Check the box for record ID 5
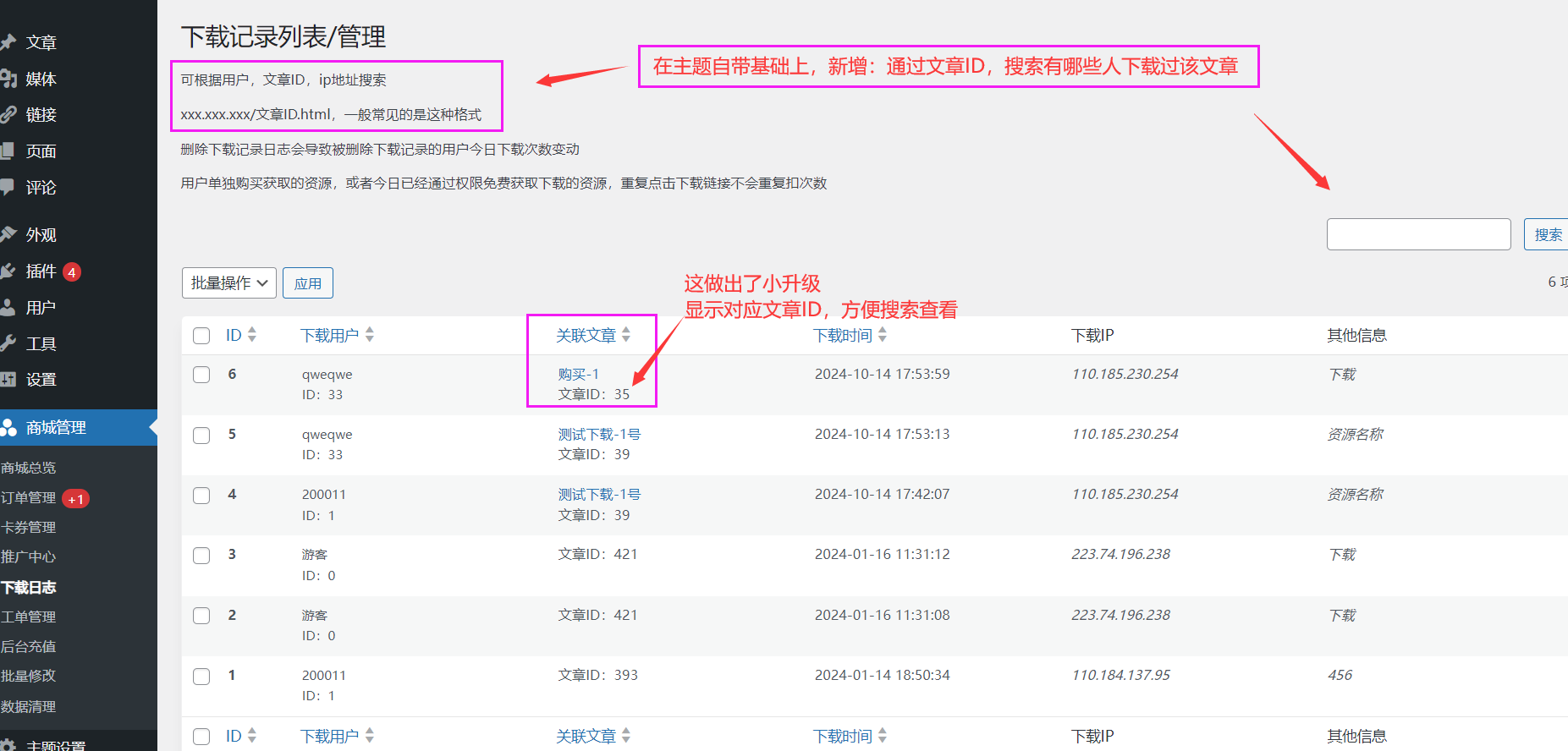 pos(201,436)
